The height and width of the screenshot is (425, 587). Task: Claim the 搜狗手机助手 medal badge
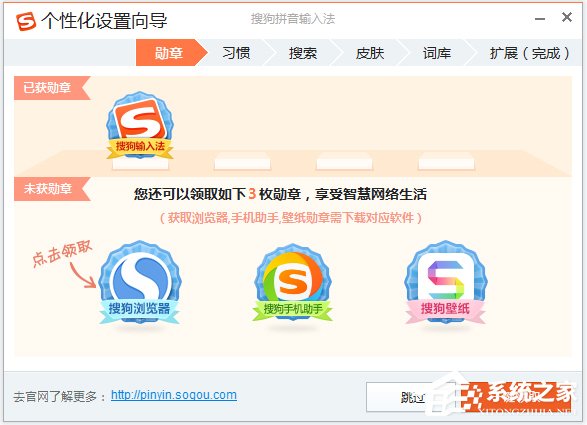(293, 283)
